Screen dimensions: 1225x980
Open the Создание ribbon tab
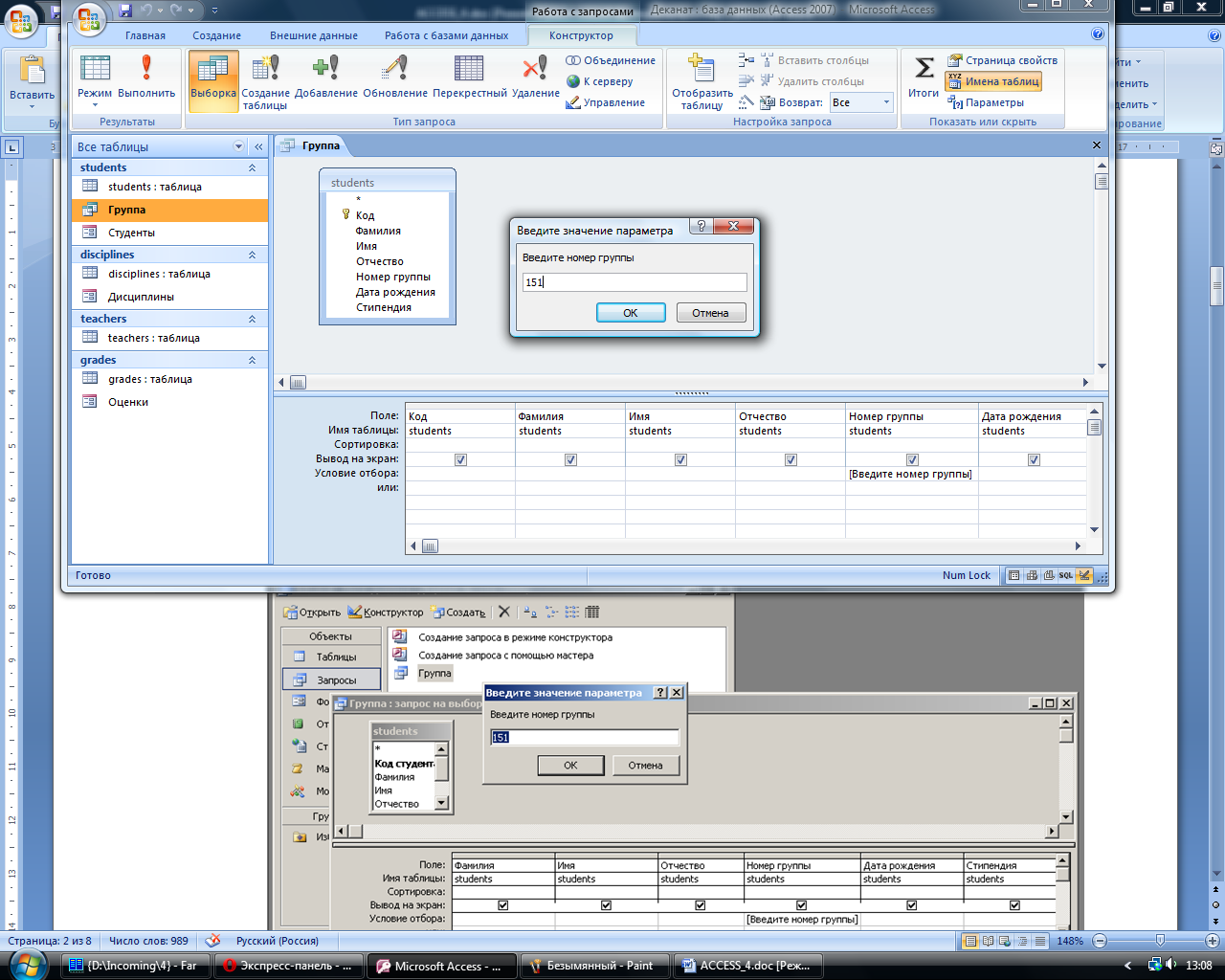(x=217, y=35)
